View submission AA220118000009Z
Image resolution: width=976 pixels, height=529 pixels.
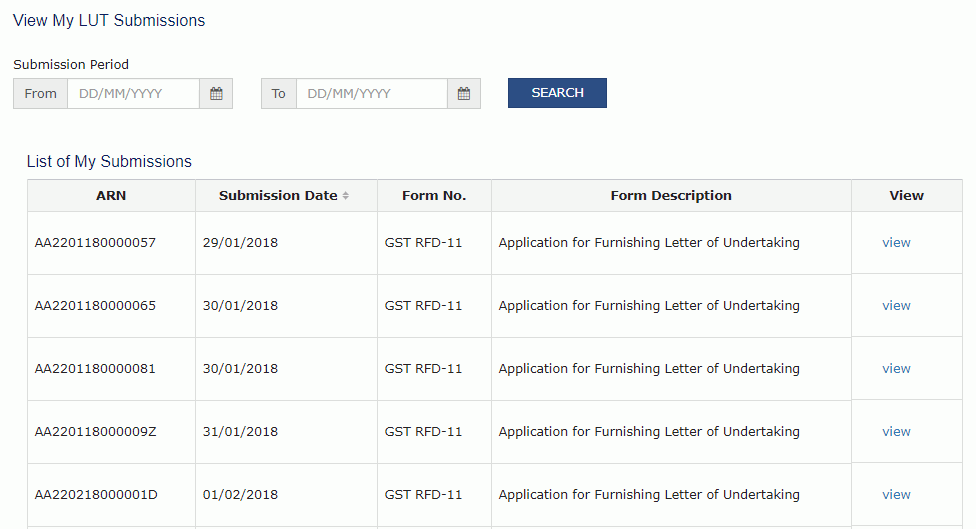click(x=896, y=431)
